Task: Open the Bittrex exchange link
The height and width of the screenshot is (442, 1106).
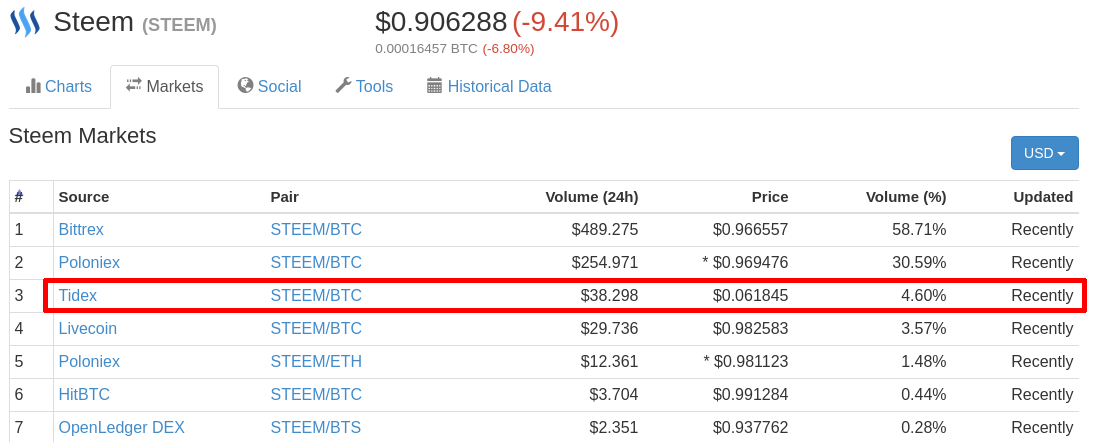Action: pyautogui.click(x=81, y=230)
